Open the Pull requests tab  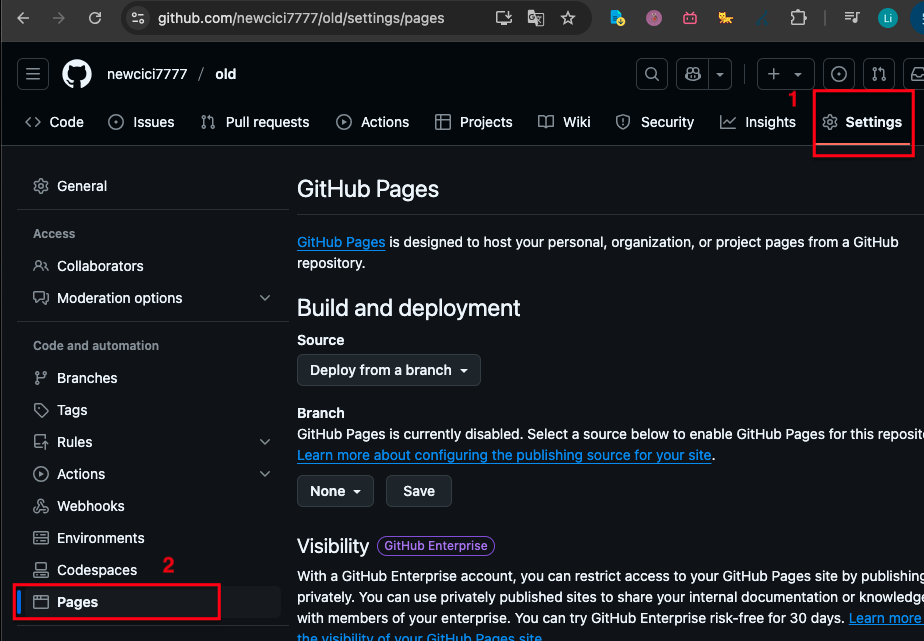(x=255, y=122)
